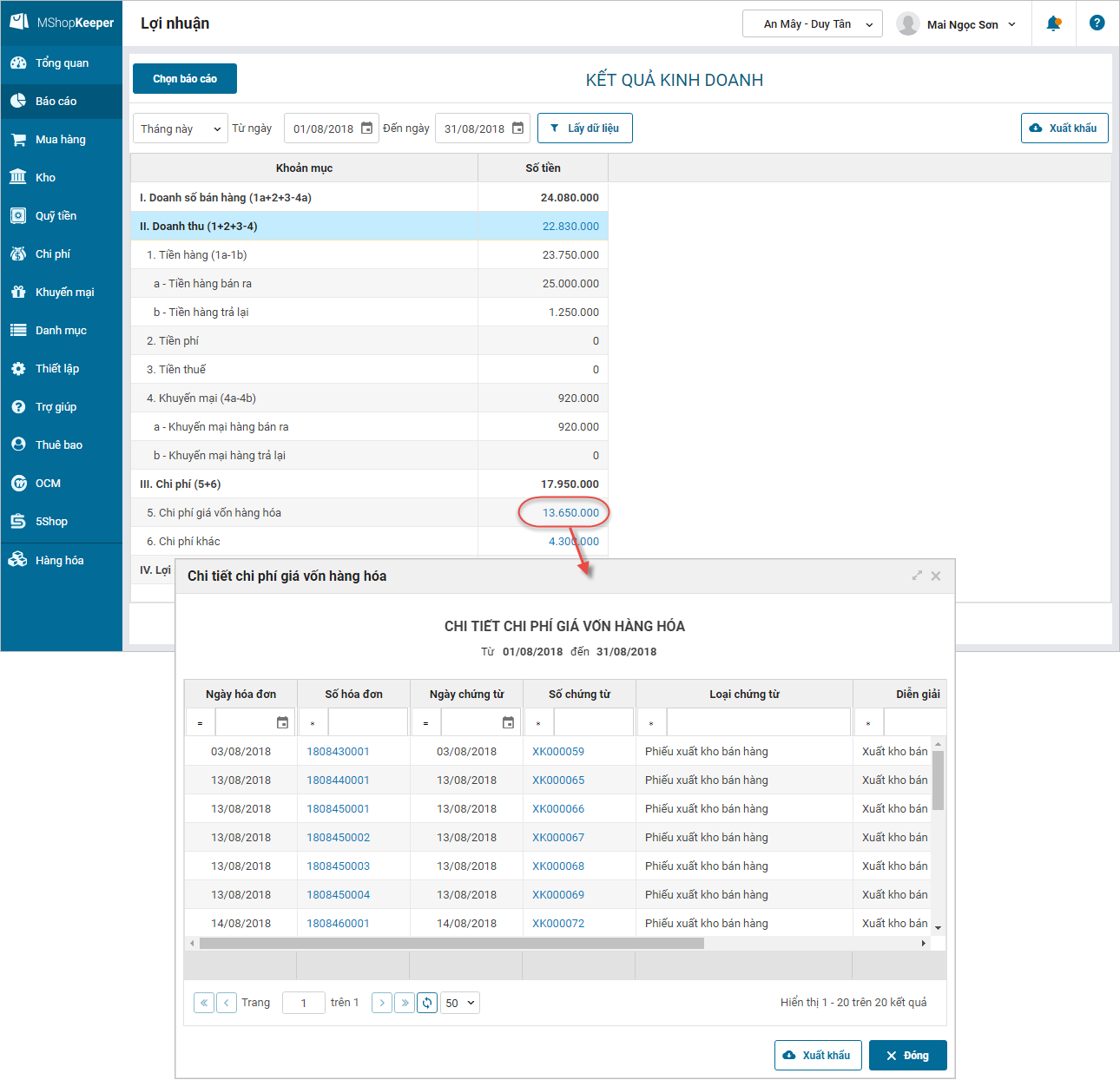Open calendar picker for Từ ngày
This screenshot has height=1080, width=1120.
click(366, 128)
